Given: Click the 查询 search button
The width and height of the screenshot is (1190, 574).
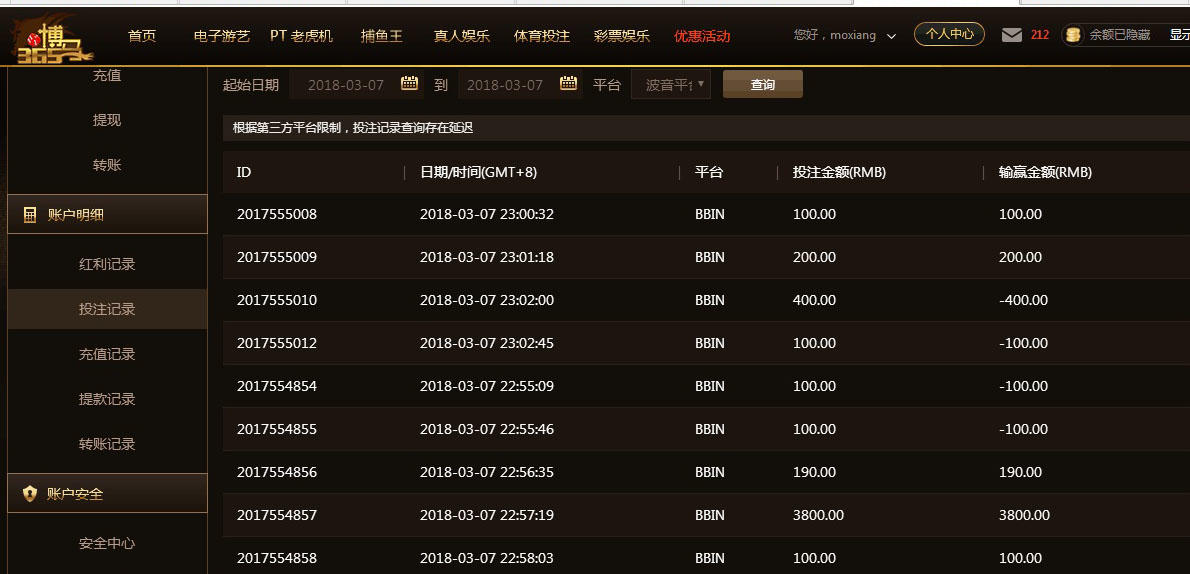Looking at the screenshot, I should tap(763, 84).
